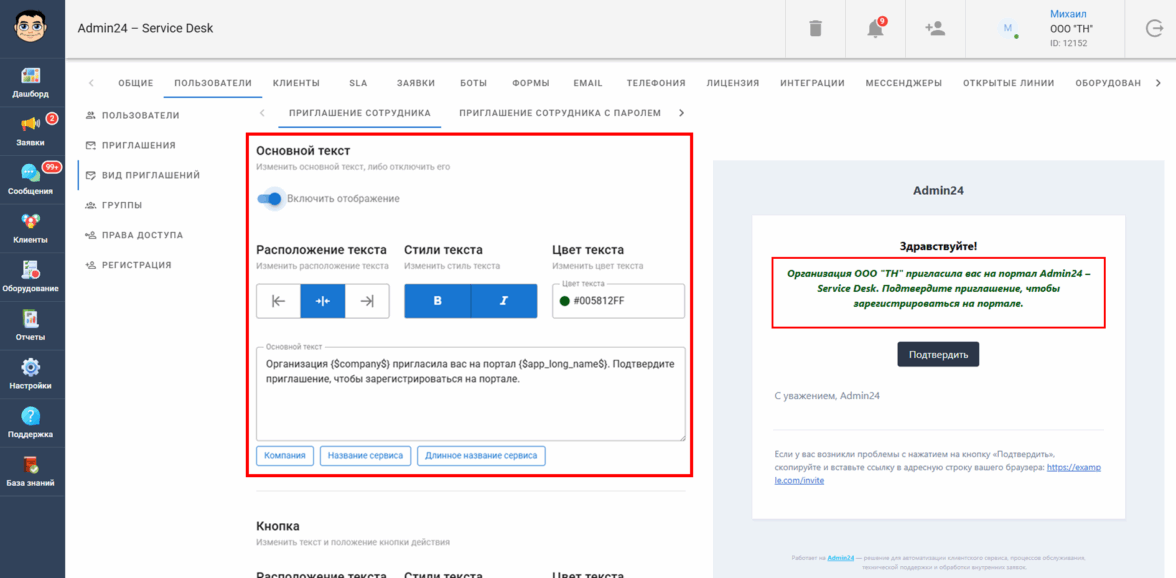Click the add user icon in header
Screen dimensions: 1176x578
tap(935, 29)
